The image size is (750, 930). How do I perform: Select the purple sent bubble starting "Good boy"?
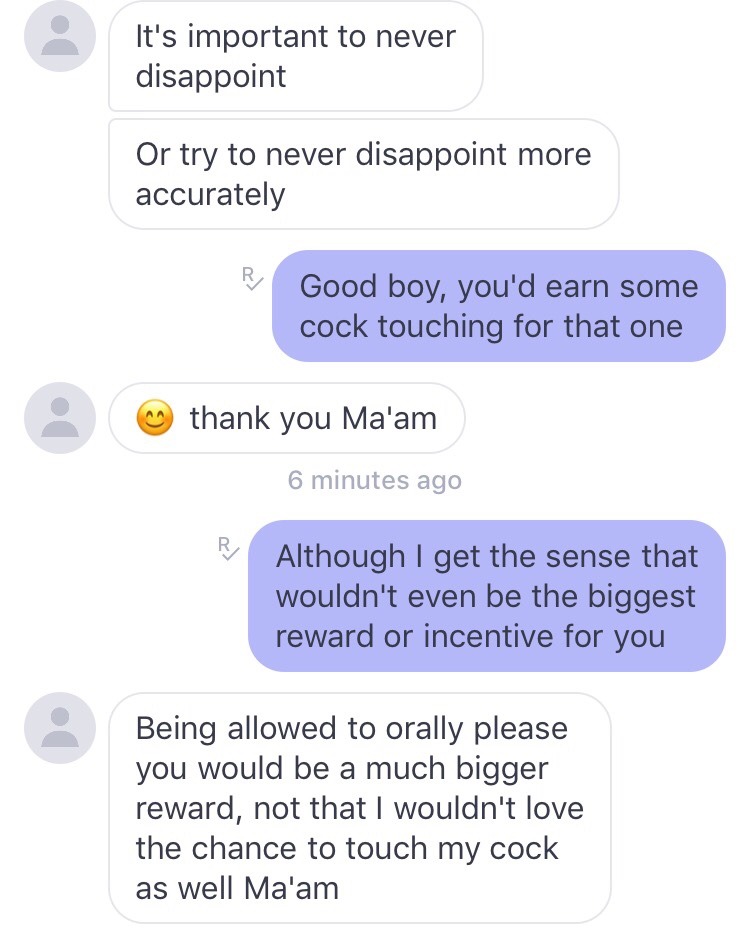point(498,306)
